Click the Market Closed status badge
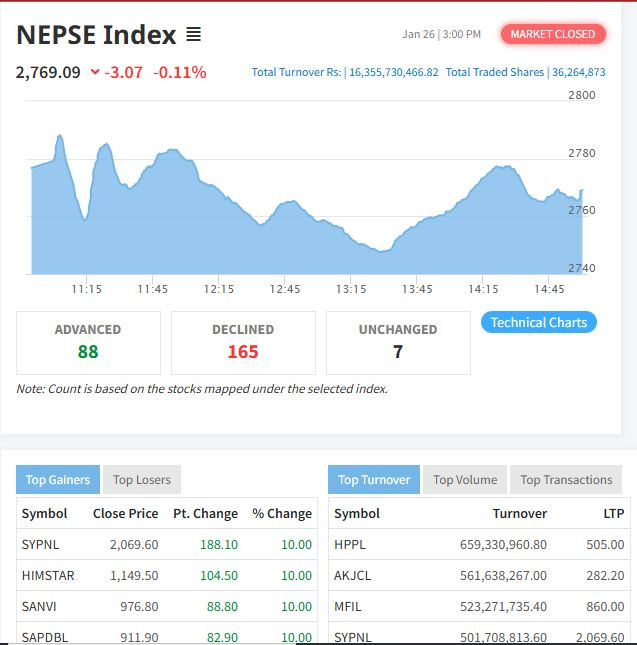The width and height of the screenshot is (637, 645). [552, 34]
